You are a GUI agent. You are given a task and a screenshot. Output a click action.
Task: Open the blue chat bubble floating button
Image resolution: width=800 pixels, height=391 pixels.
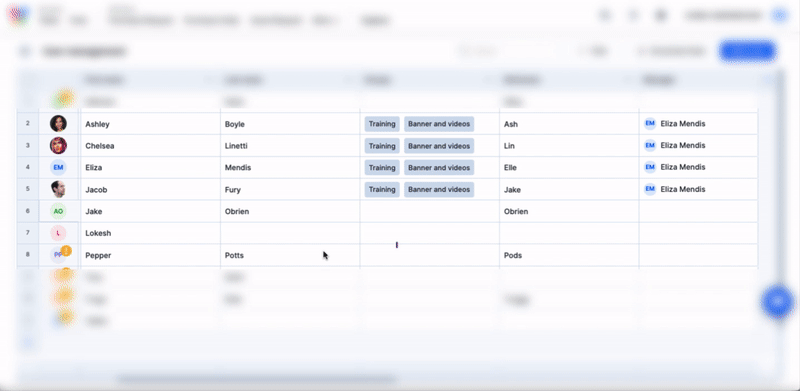778,302
